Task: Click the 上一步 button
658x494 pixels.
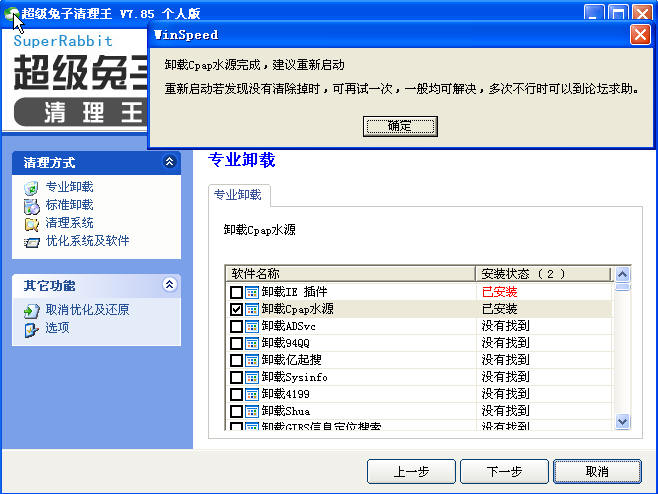Action: click(411, 471)
